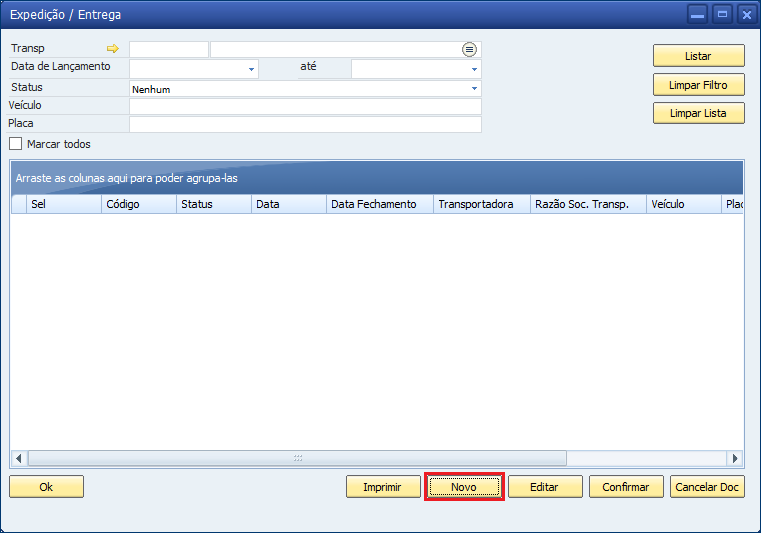The image size is (761, 533).
Task: Click the Limpar Filtro button
Action: pos(698,85)
